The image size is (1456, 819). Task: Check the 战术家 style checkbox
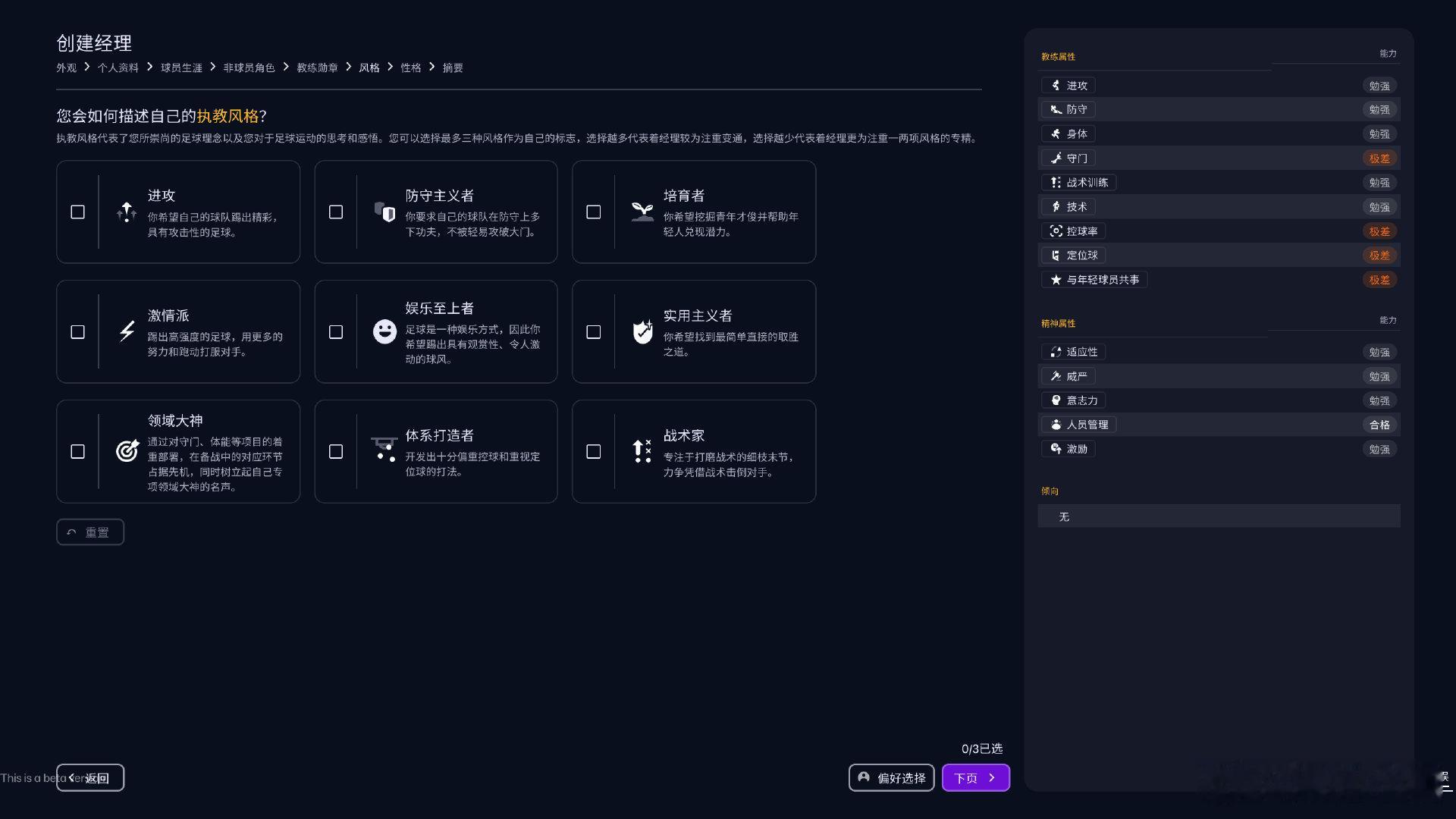pyautogui.click(x=593, y=451)
